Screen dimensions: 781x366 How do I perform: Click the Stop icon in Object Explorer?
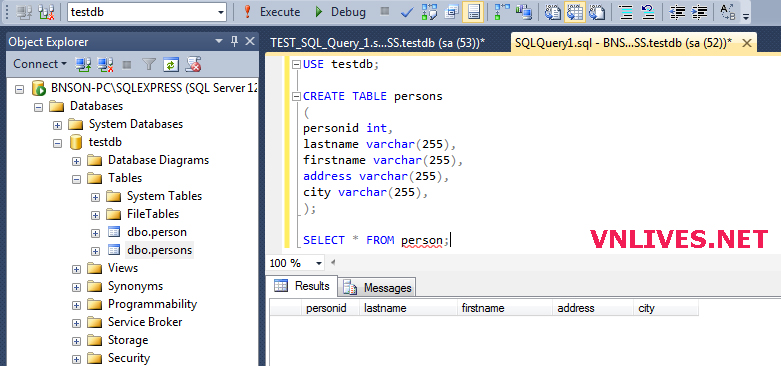(127, 64)
